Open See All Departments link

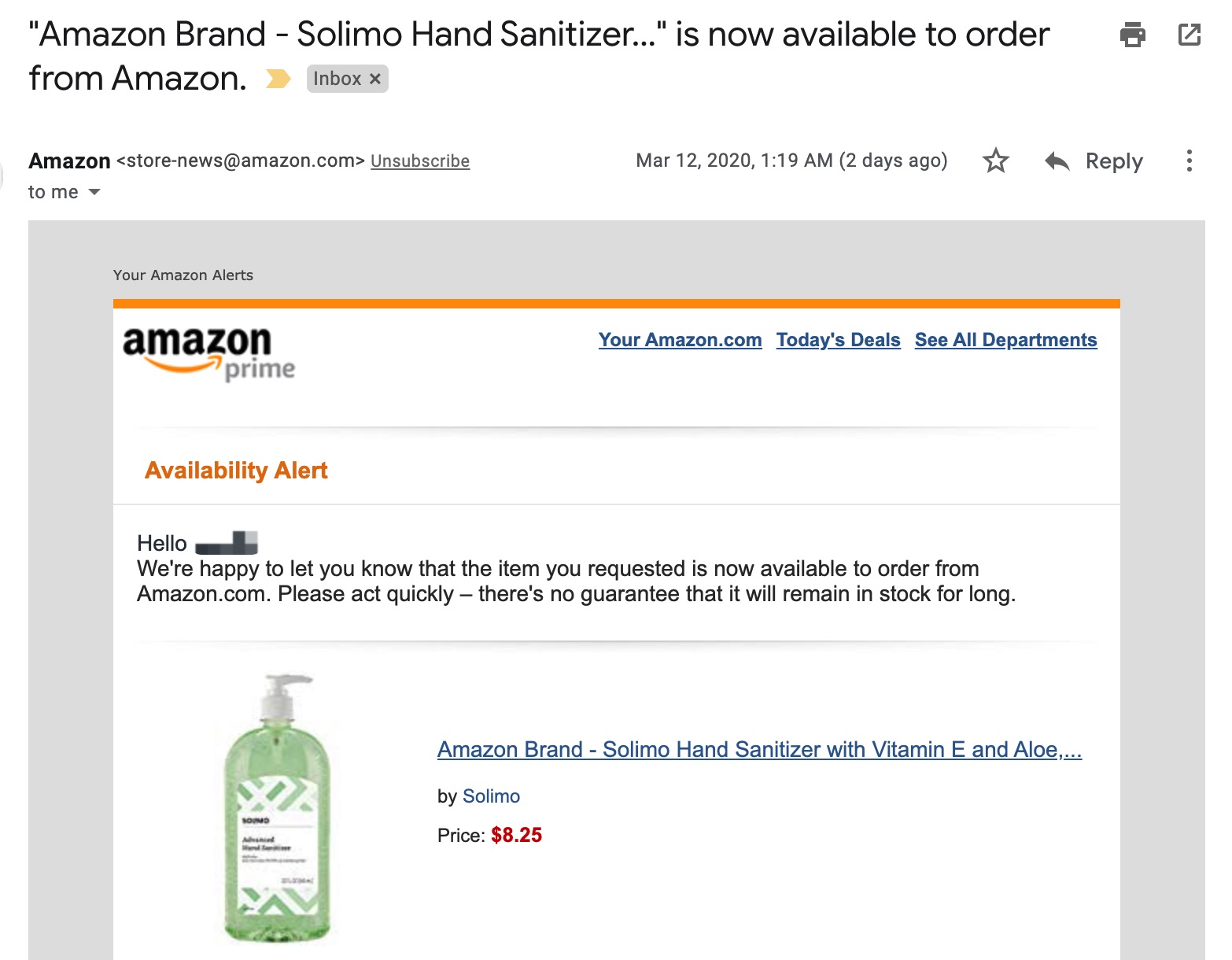pyautogui.click(x=1005, y=340)
